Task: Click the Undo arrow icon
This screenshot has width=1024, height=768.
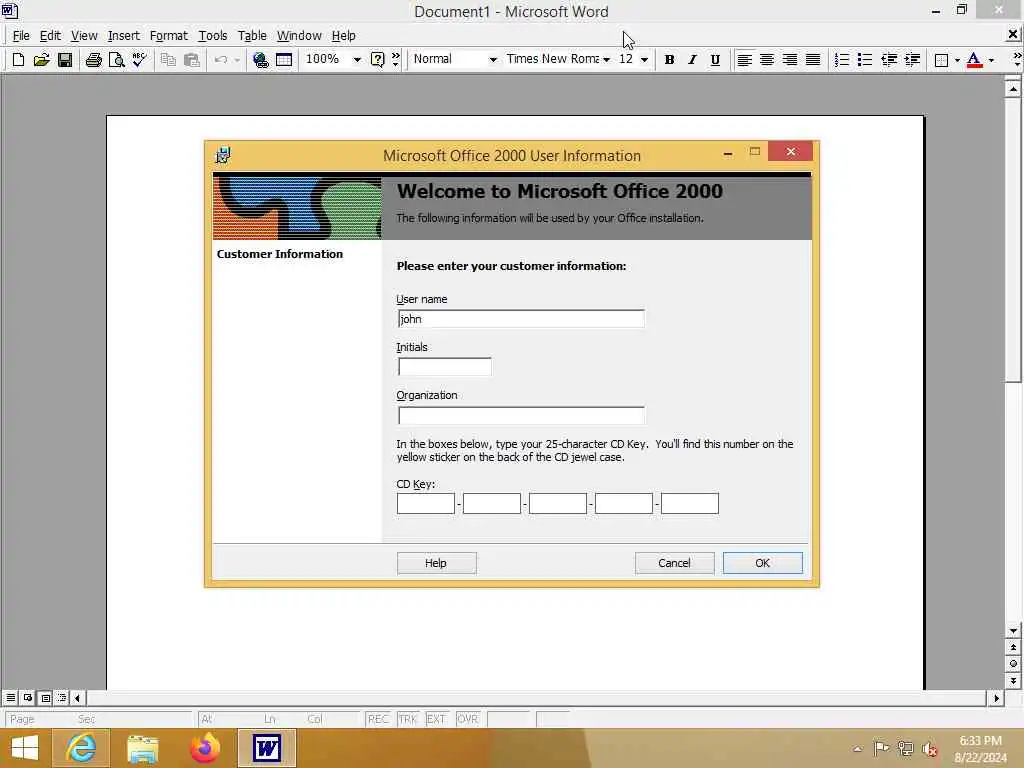Action: [221, 60]
